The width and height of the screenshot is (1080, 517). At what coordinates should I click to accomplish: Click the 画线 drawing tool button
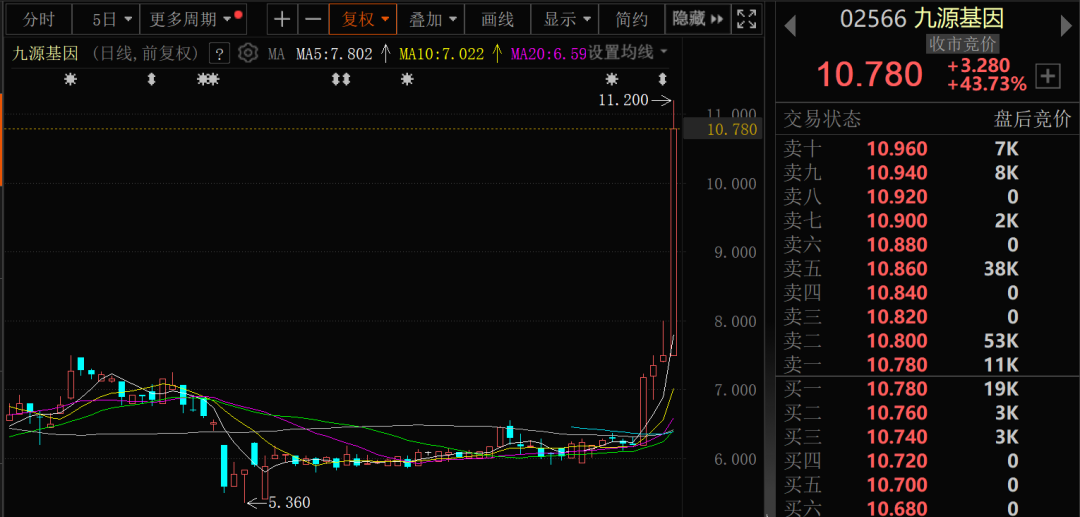pos(497,19)
